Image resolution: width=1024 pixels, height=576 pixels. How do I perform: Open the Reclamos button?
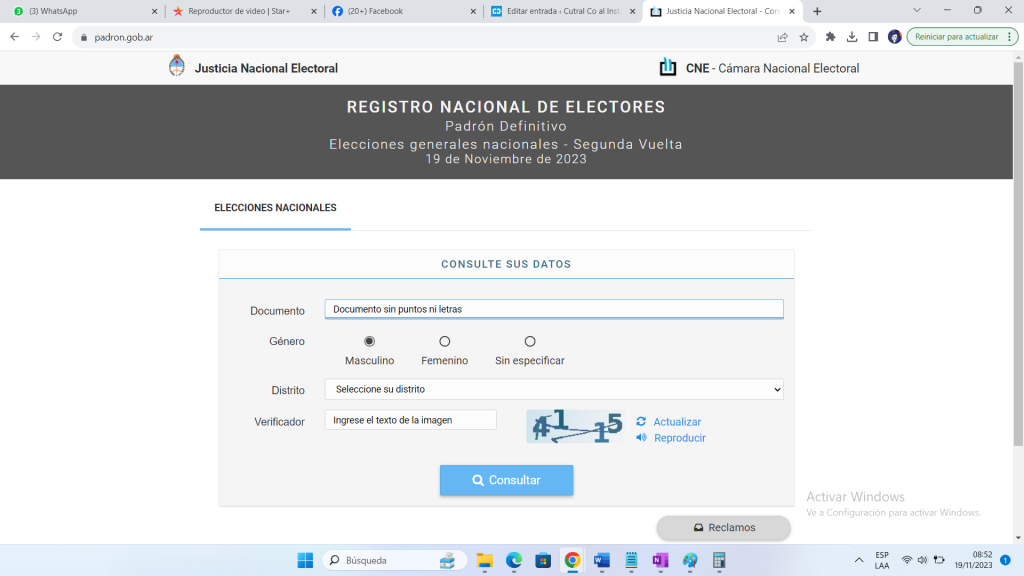click(x=723, y=527)
